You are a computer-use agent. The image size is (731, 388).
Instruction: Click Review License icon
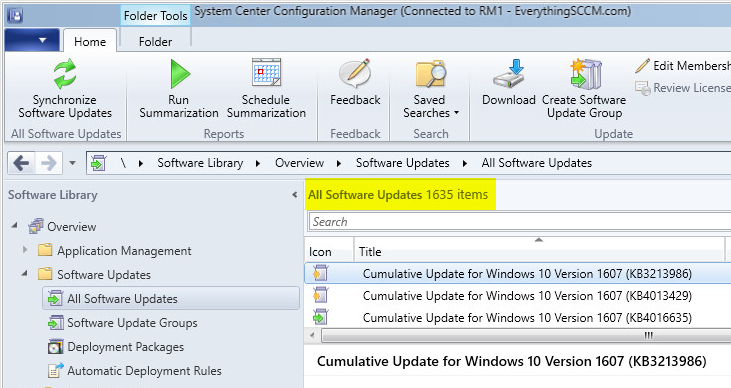click(642, 88)
